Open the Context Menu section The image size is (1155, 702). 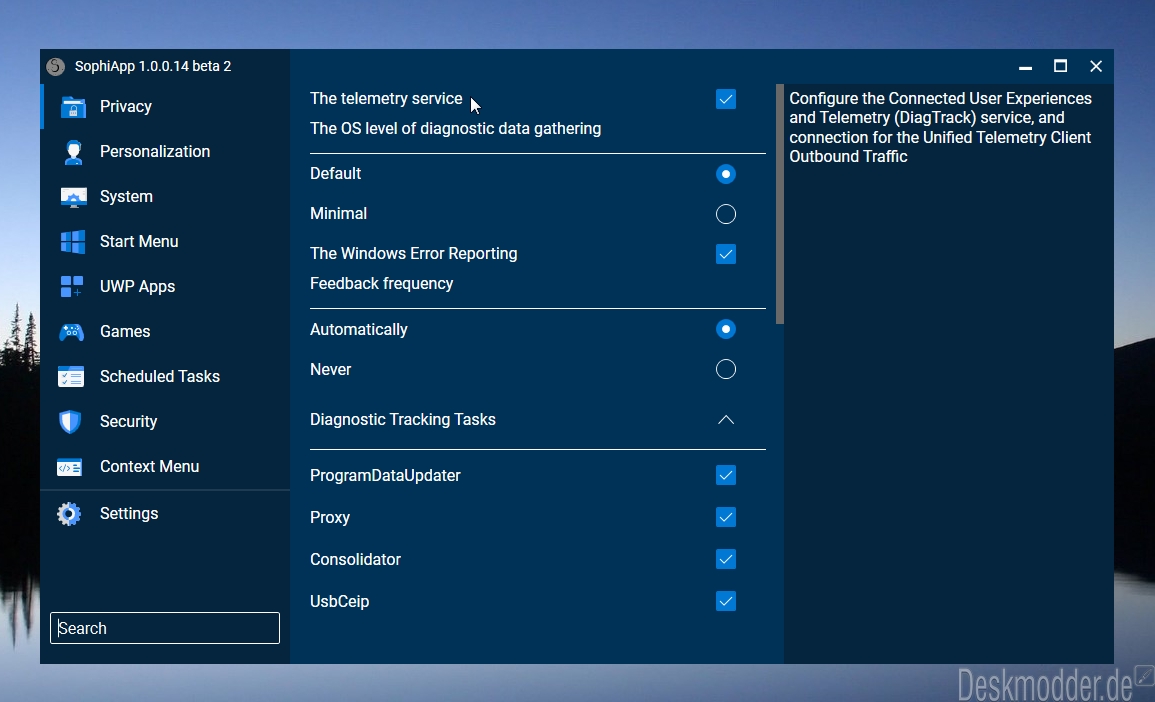165,466
